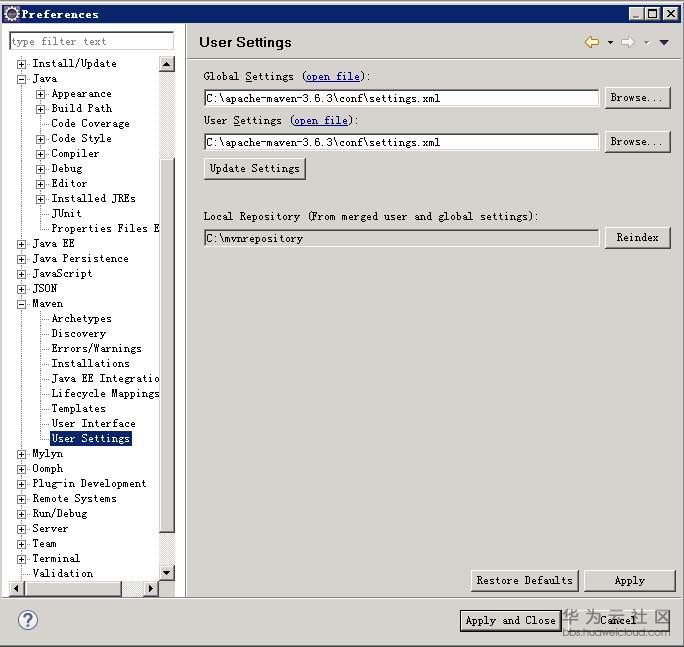684x647 pixels.
Task: Click Restore Defaults button
Action: pyautogui.click(x=524, y=581)
